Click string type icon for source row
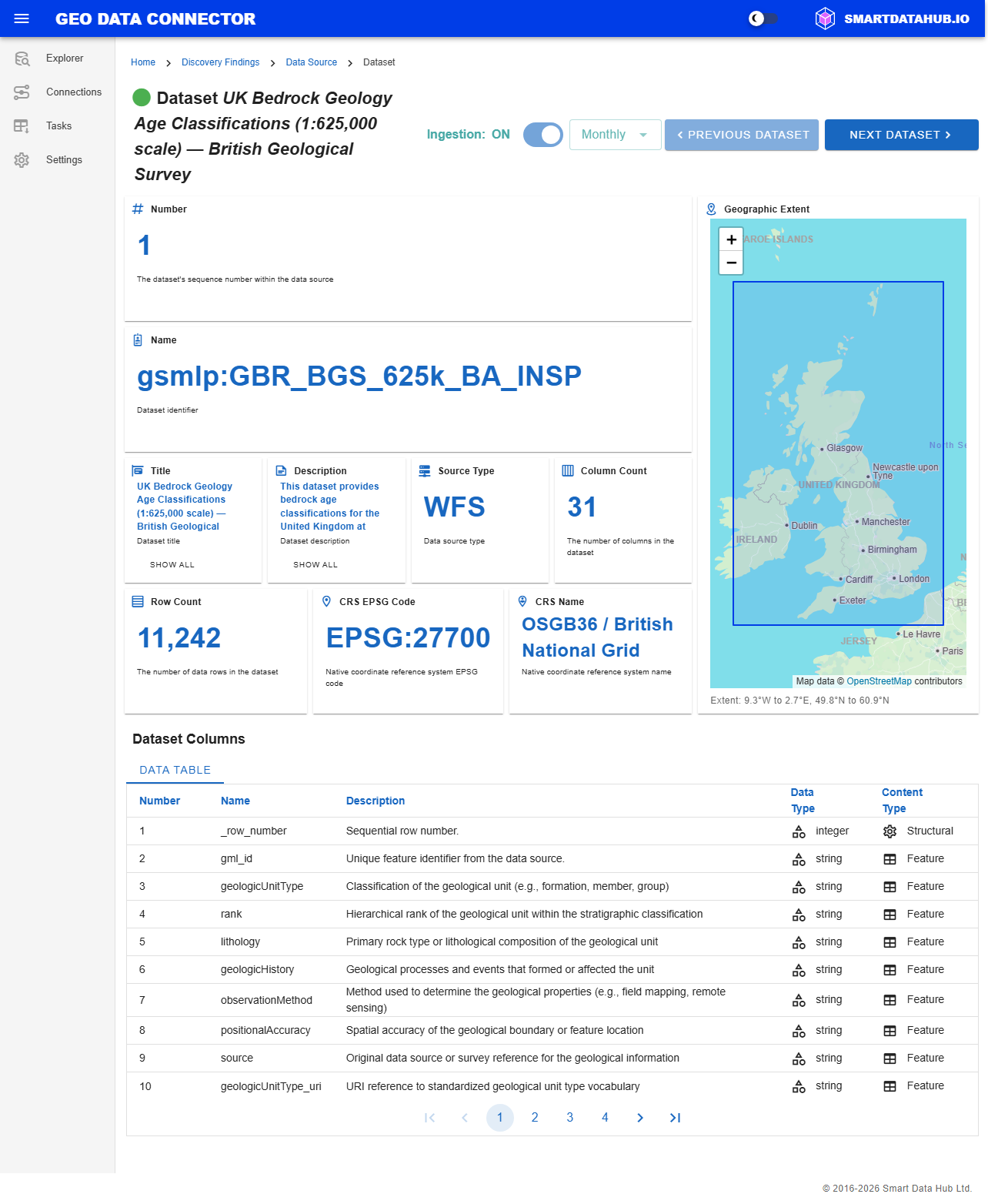 click(x=799, y=1059)
